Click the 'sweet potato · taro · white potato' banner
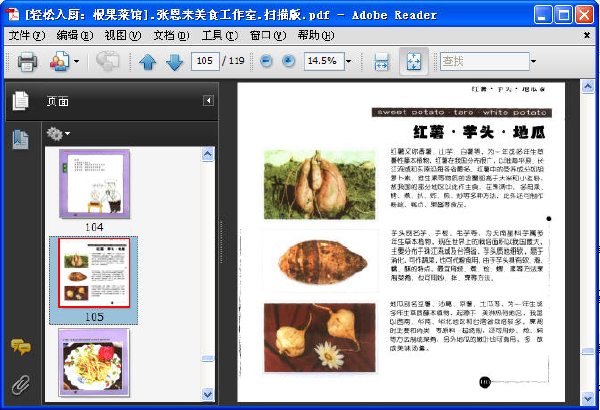This screenshot has width=600, height=410. click(x=461, y=112)
